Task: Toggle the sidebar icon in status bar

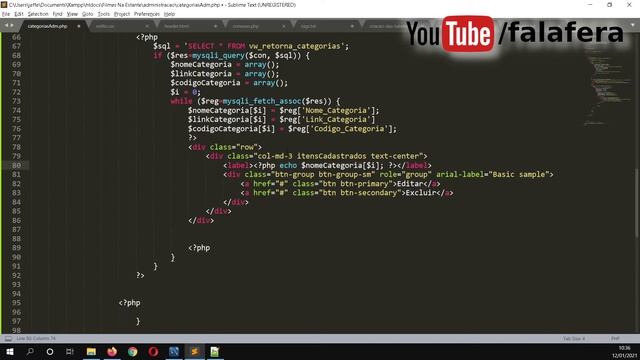Action: click(8, 338)
